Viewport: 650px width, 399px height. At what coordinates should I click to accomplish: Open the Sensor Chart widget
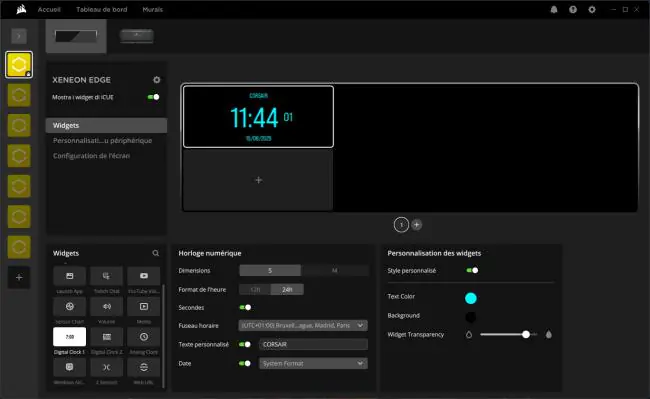point(70,307)
